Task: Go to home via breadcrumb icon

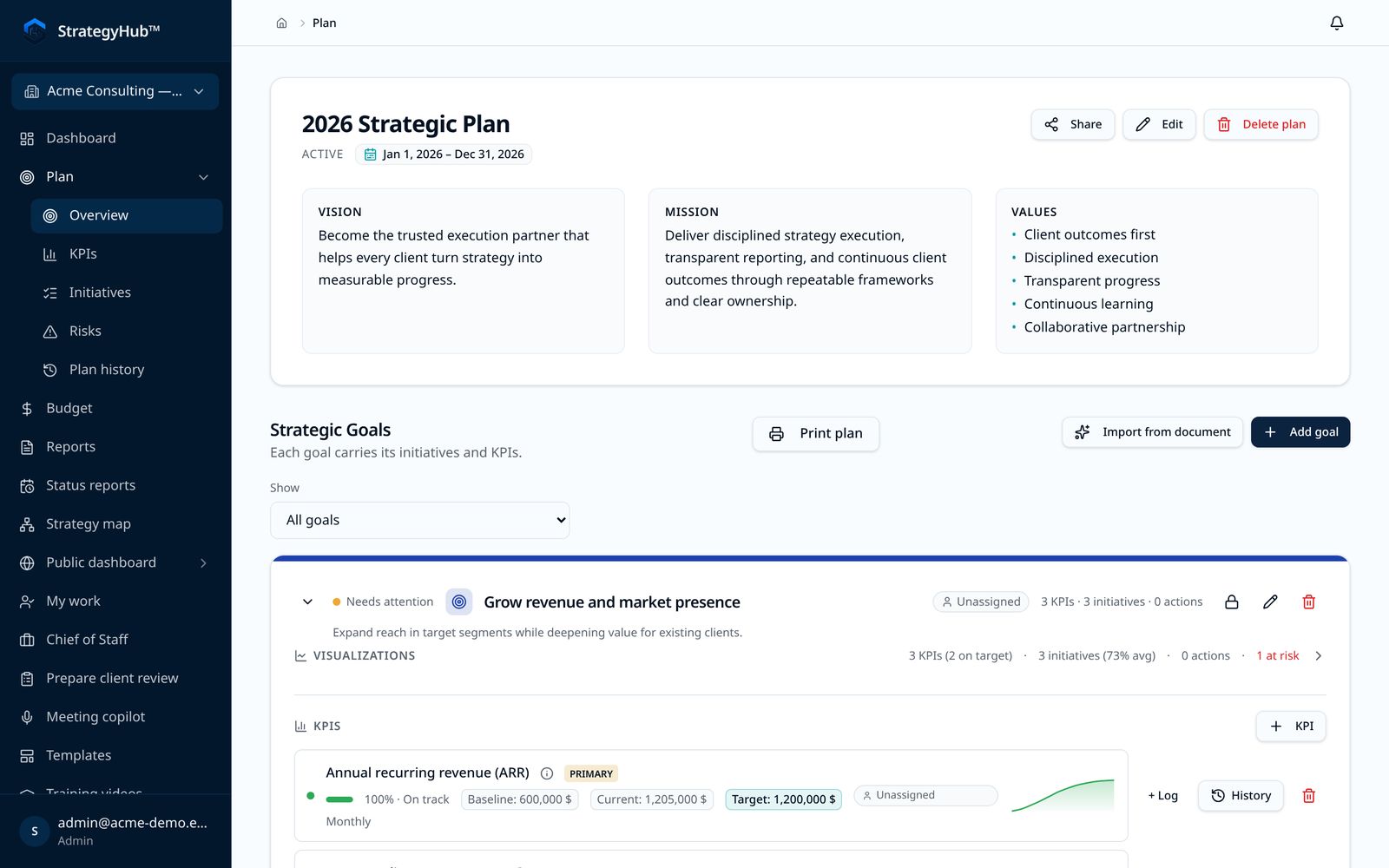Action: pos(281,23)
